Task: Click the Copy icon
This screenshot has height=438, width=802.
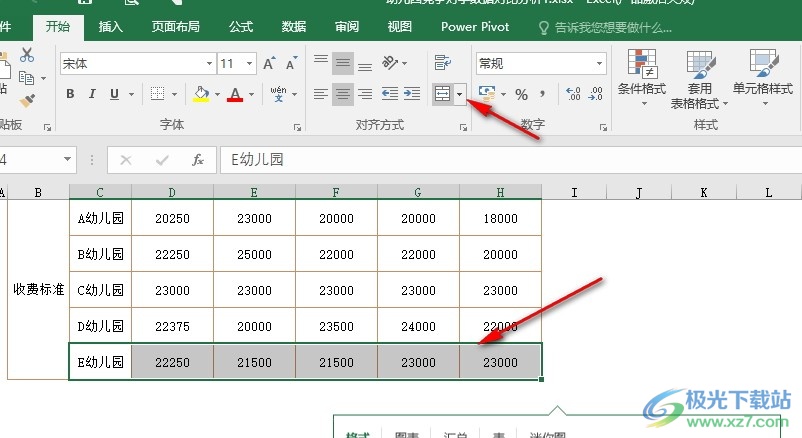Action: pos(26,78)
